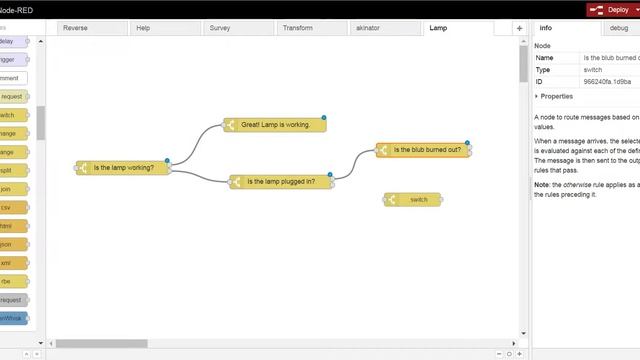Screen dimensions: 640x360
Task: Pick the gray request node from palette
Action: pyautogui.click(x=13, y=300)
